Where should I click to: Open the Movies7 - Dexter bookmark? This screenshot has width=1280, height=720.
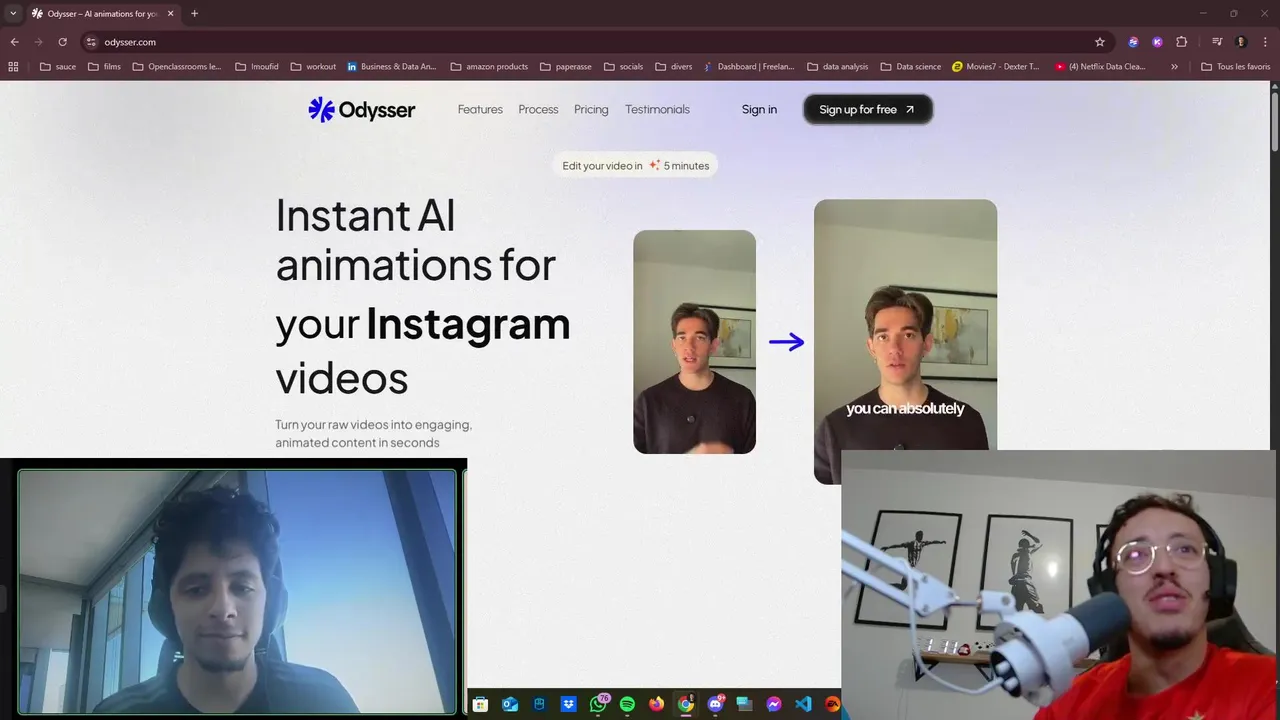[x=996, y=67]
